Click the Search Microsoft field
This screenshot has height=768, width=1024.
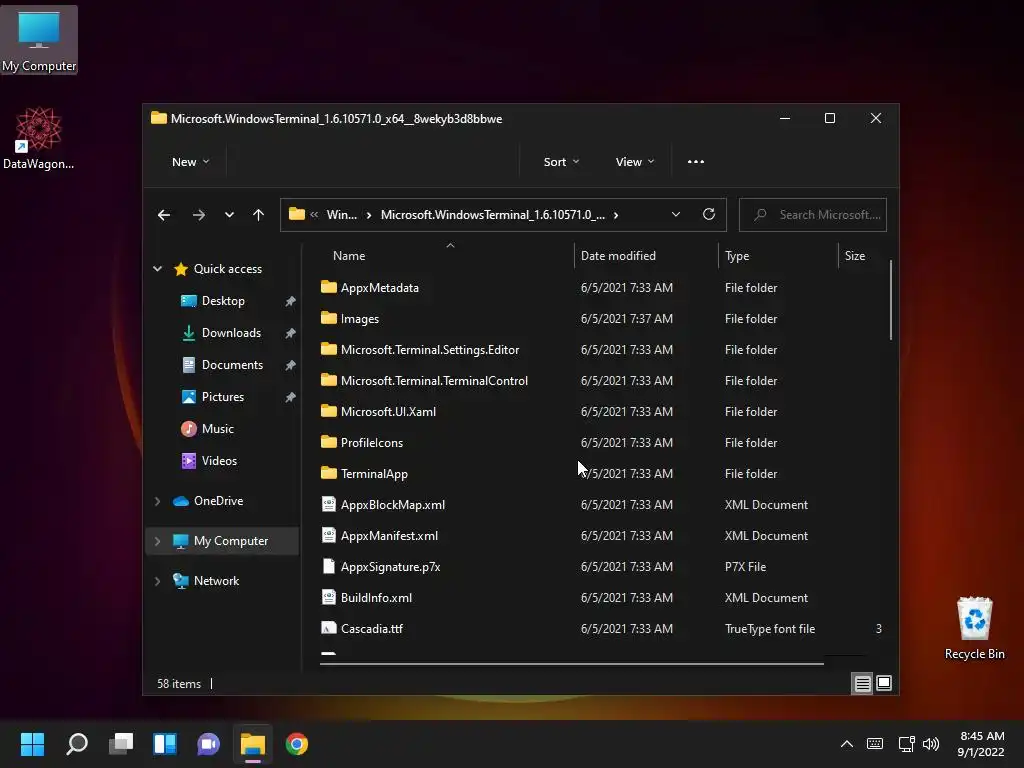click(x=812, y=215)
